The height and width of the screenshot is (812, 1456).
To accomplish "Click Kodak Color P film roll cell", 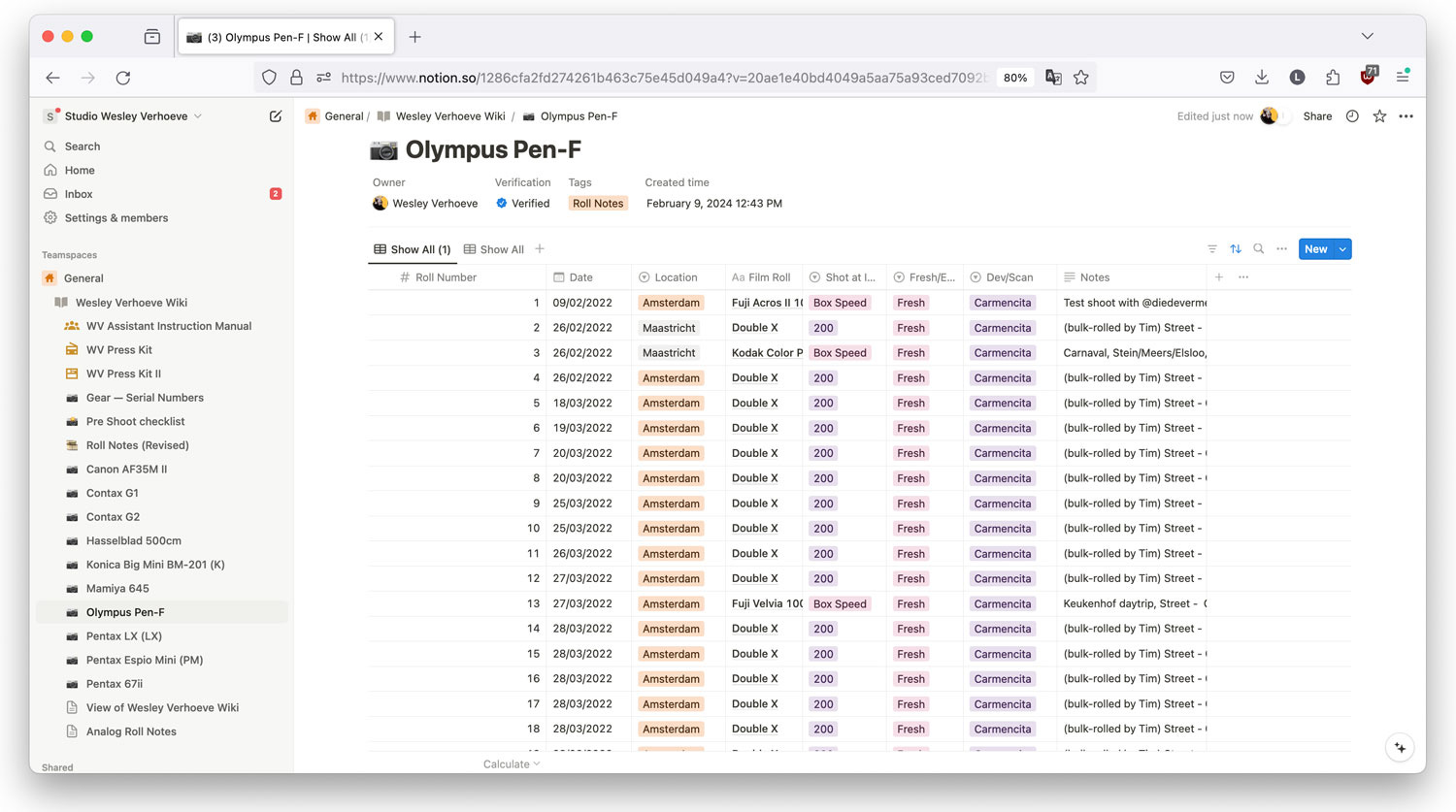I will 764,353.
